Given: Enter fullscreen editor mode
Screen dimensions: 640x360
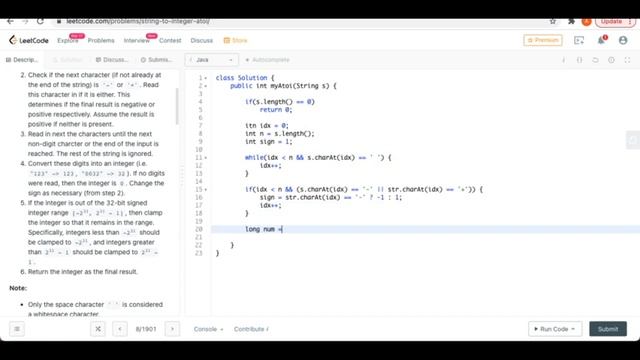Looking at the screenshot, I should (627, 60).
